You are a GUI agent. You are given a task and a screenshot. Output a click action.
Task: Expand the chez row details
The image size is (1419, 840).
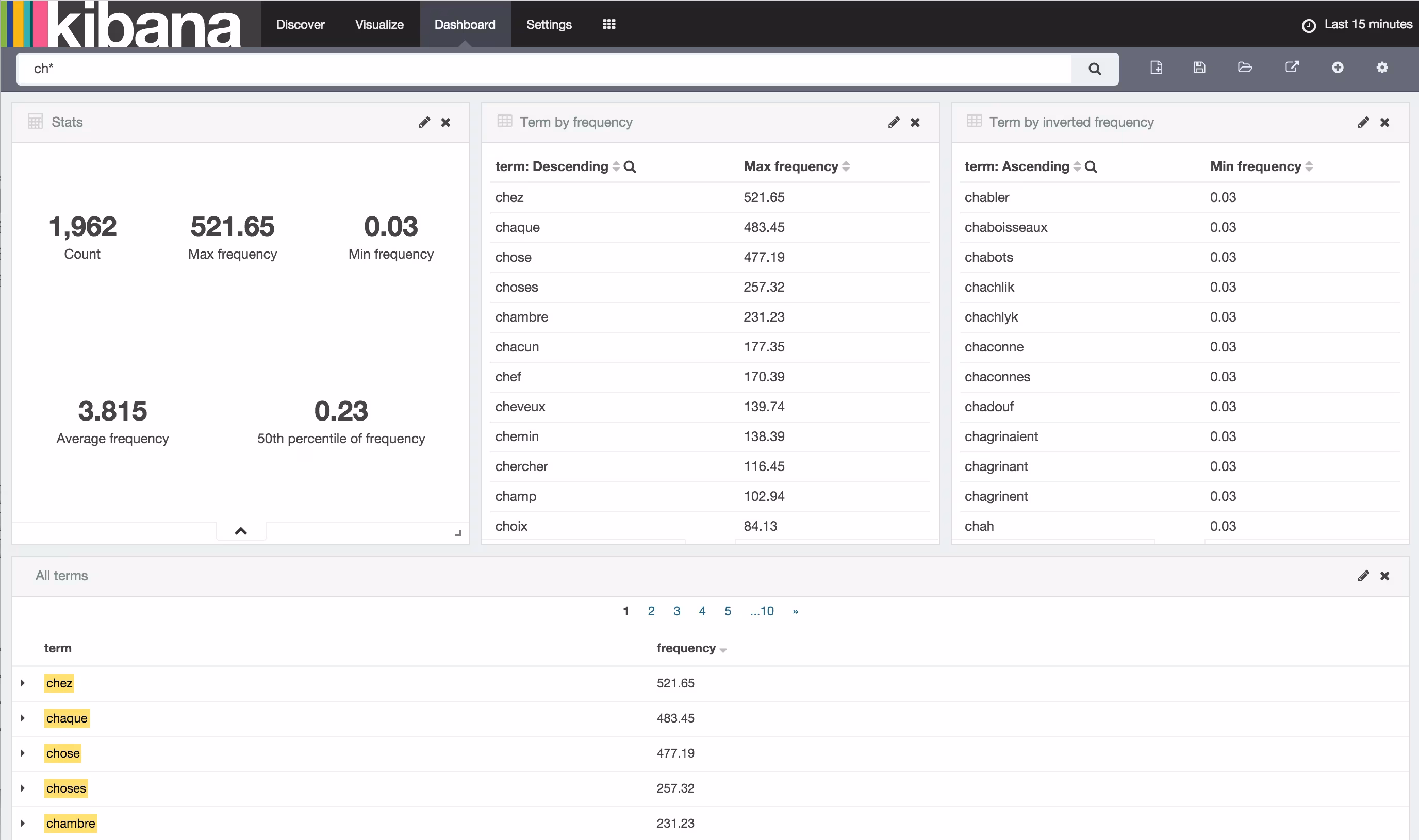click(x=23, y=683)
